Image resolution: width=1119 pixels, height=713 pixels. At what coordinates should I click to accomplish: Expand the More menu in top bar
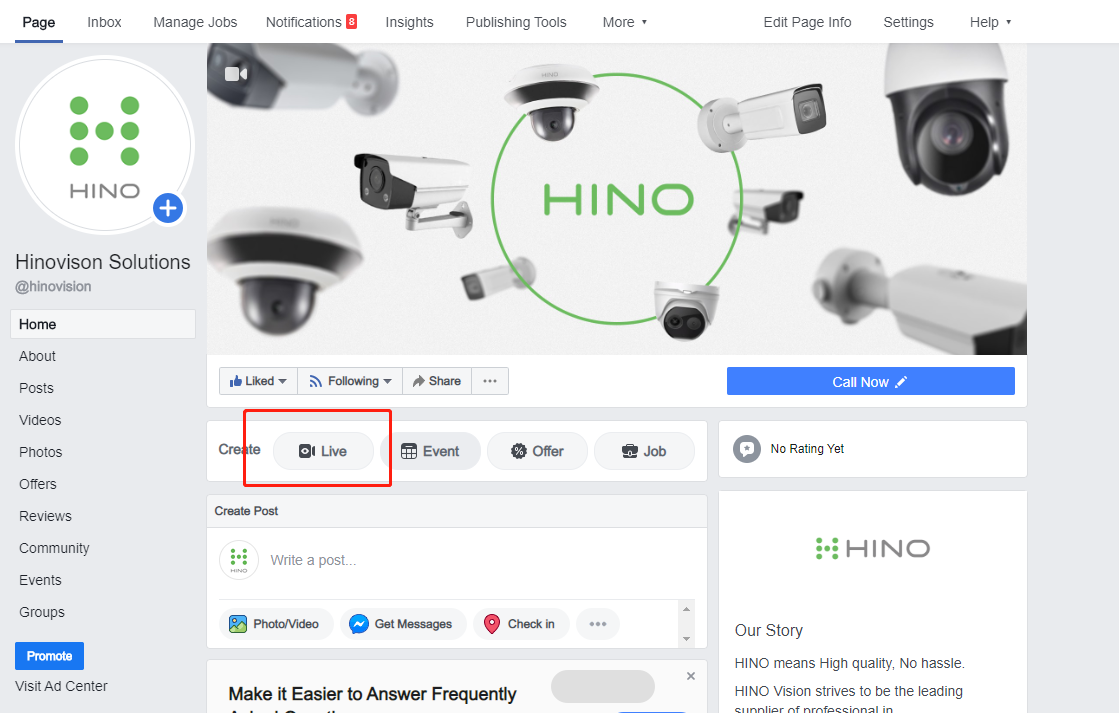pyautogui.click(x=624, y=22)
